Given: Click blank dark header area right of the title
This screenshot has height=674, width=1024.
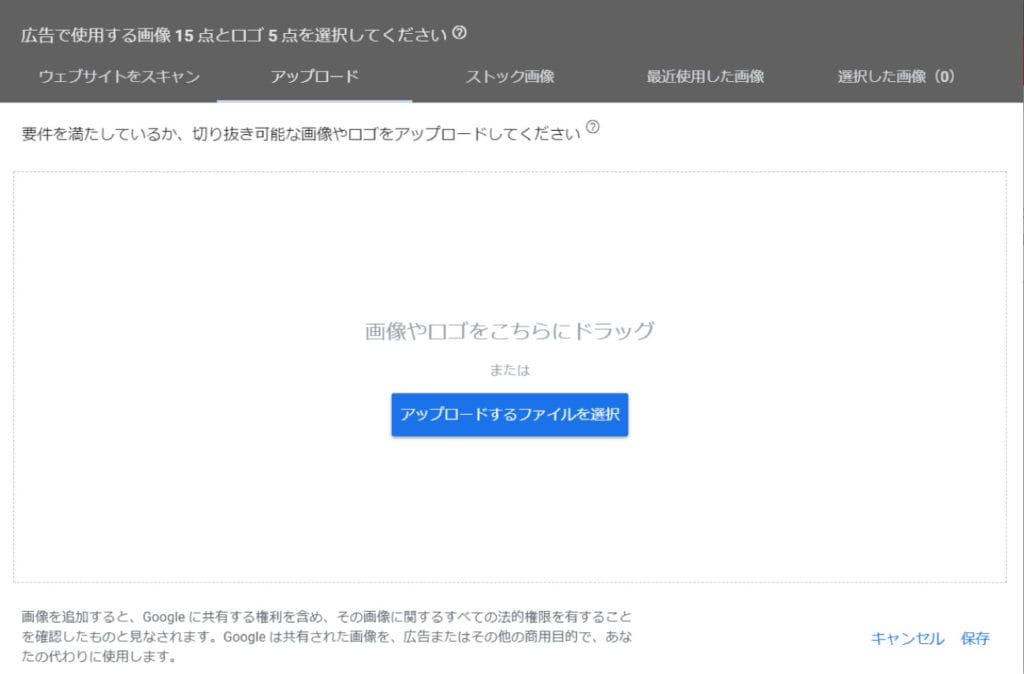Looking at the screenshot, I should 750,33.
